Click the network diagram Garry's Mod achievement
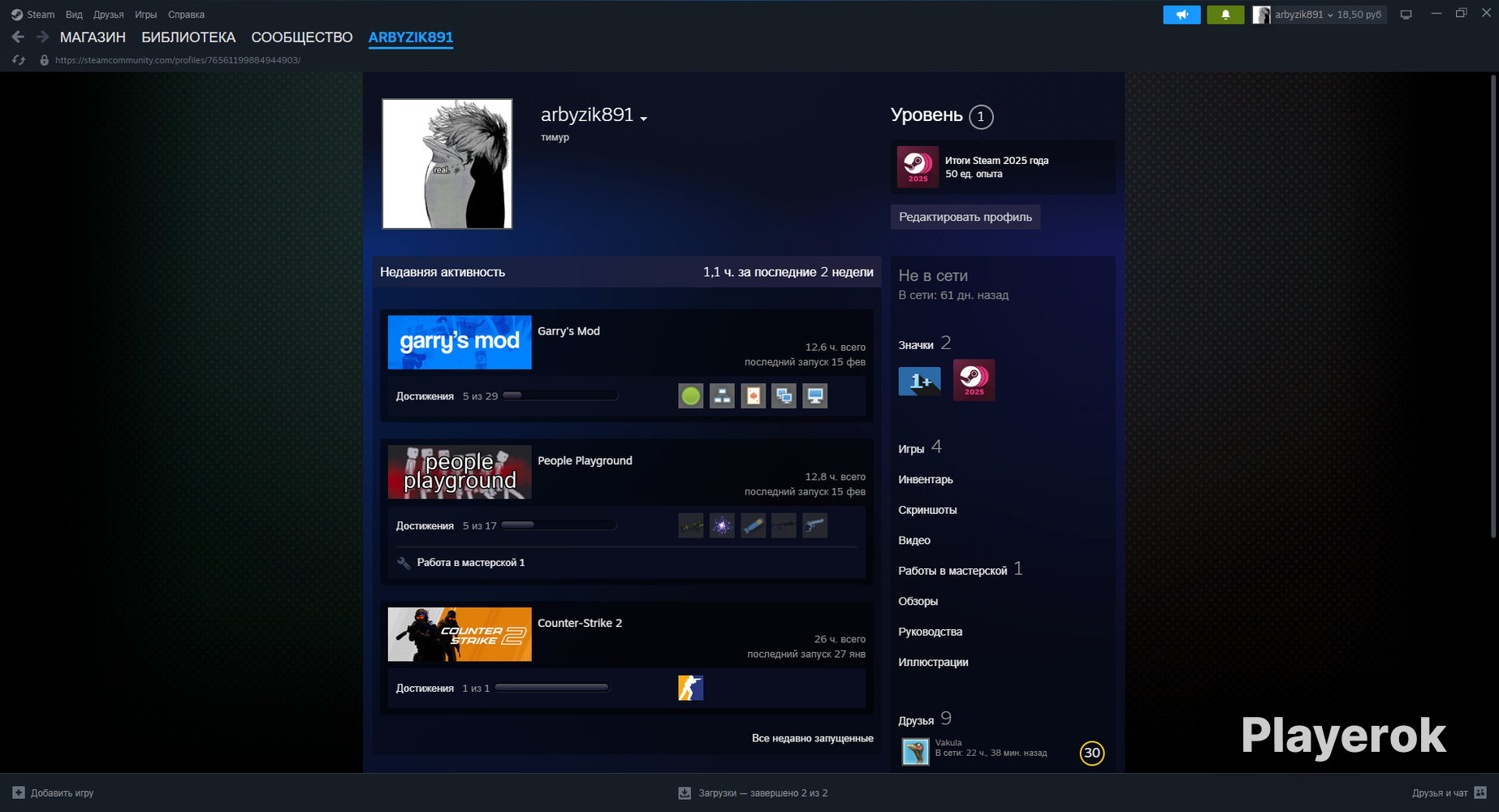 pos(722,396)
